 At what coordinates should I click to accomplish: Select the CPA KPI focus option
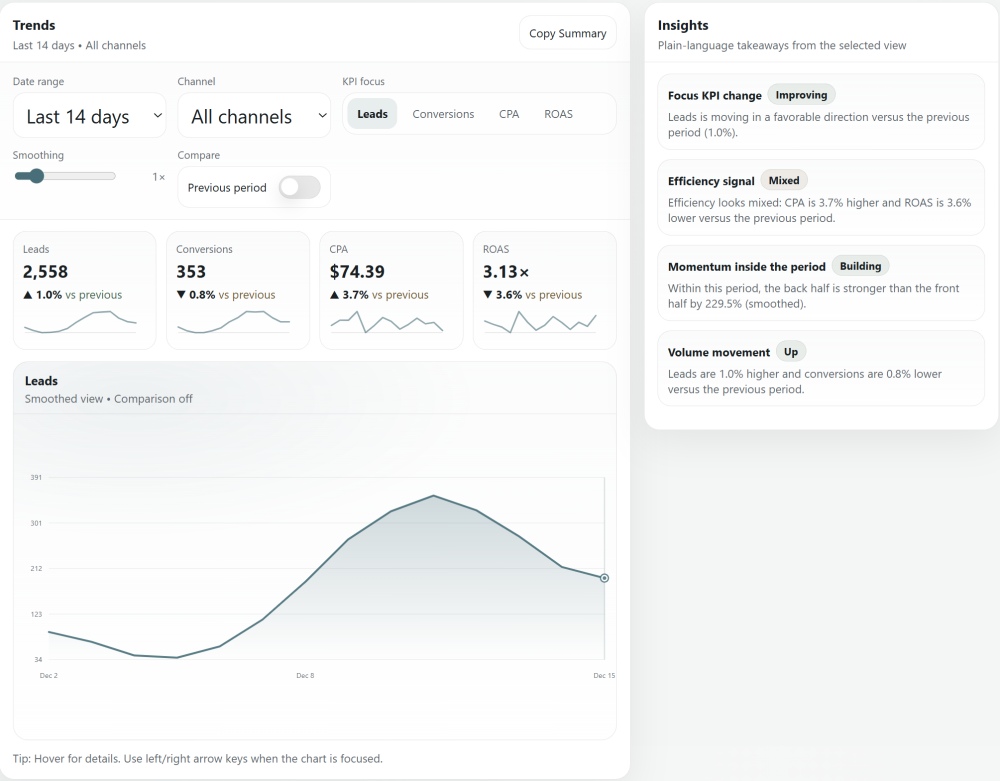click(509, 114)
